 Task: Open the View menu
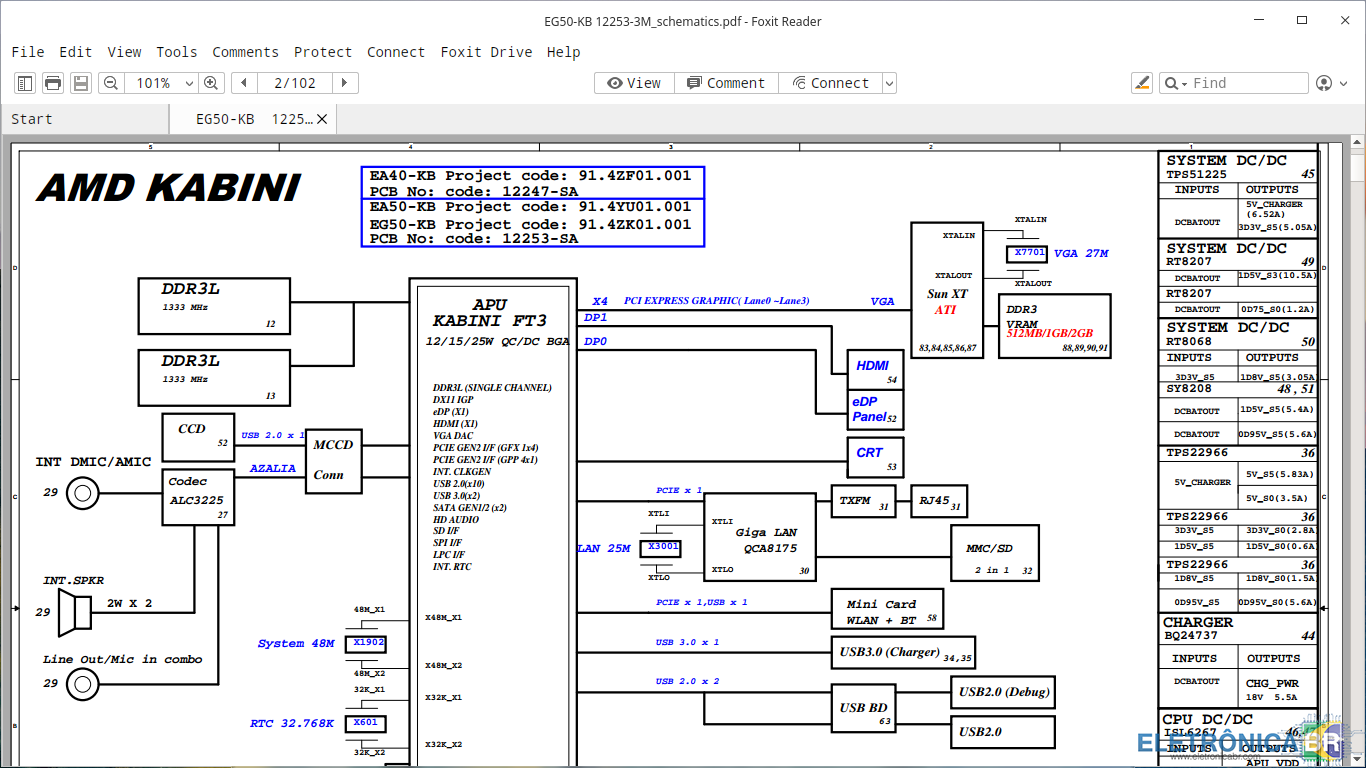coord(124,52)
